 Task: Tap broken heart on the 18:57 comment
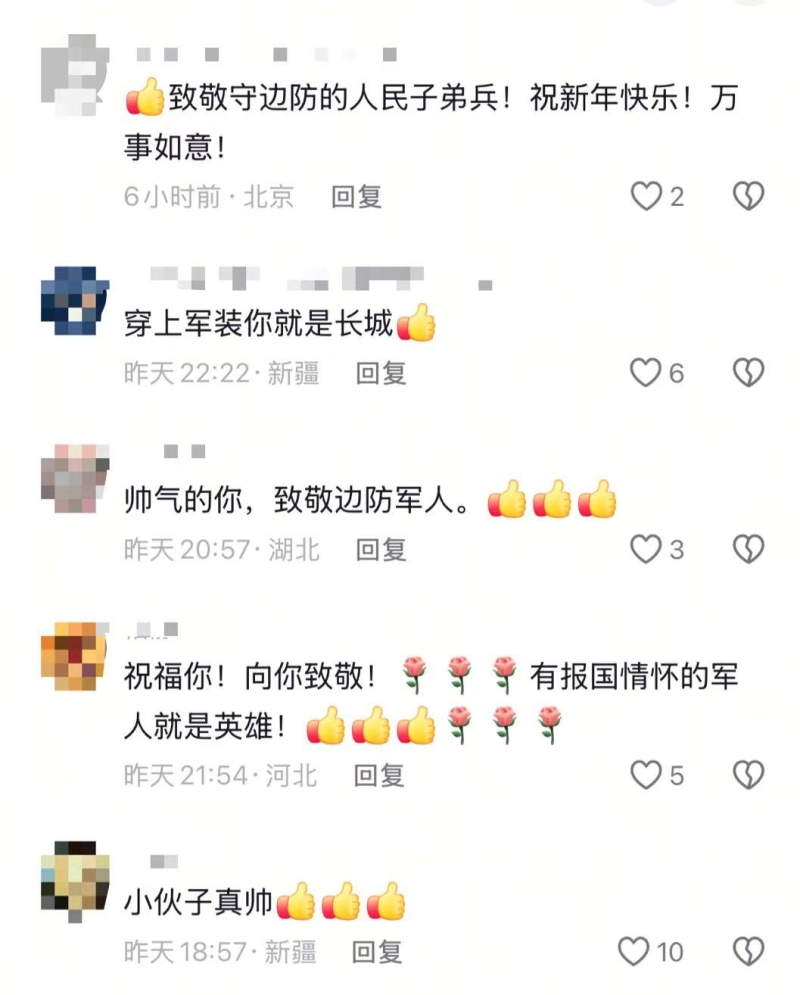pyautogui.click(x=749, y=951)
